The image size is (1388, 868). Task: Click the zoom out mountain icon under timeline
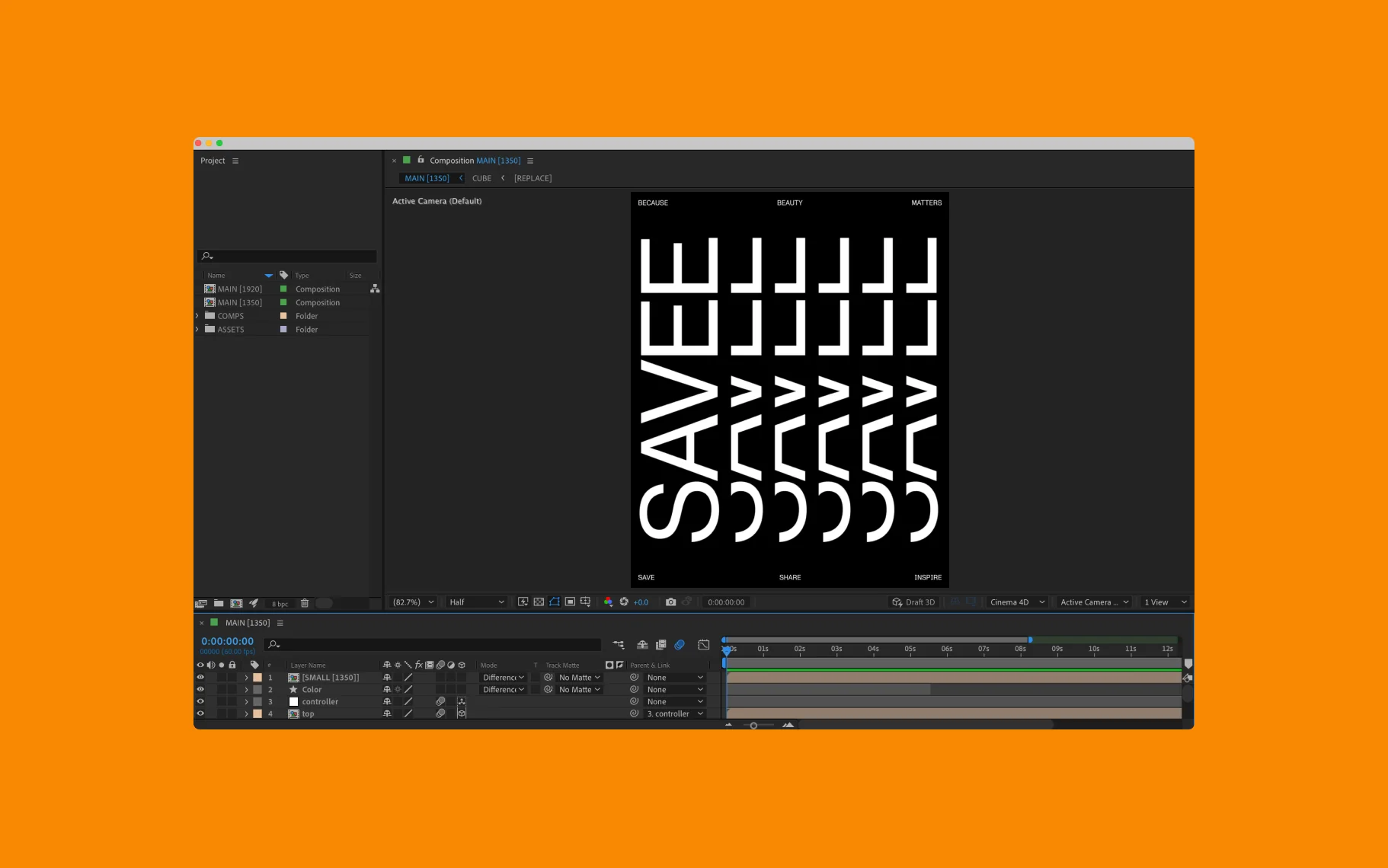click(x=728, y=725)
